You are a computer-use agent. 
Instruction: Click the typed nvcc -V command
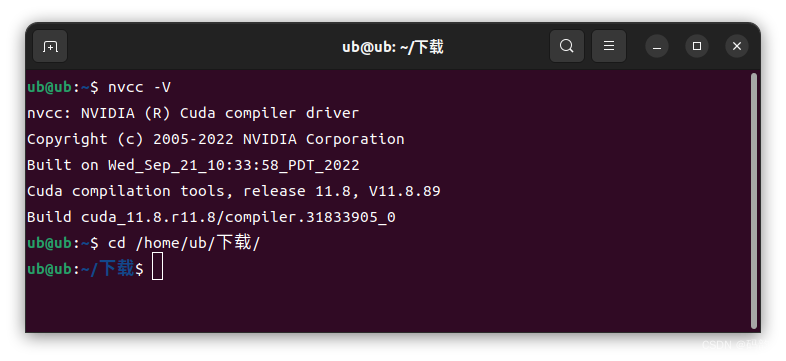tap(139, 87)
